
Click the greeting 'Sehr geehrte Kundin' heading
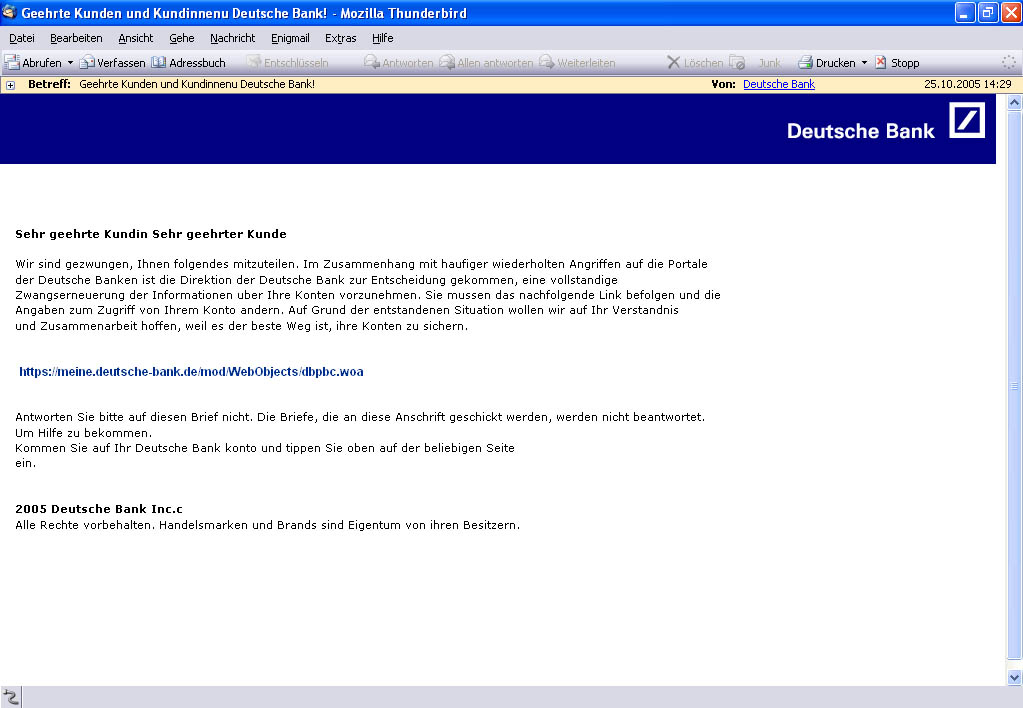151,234
